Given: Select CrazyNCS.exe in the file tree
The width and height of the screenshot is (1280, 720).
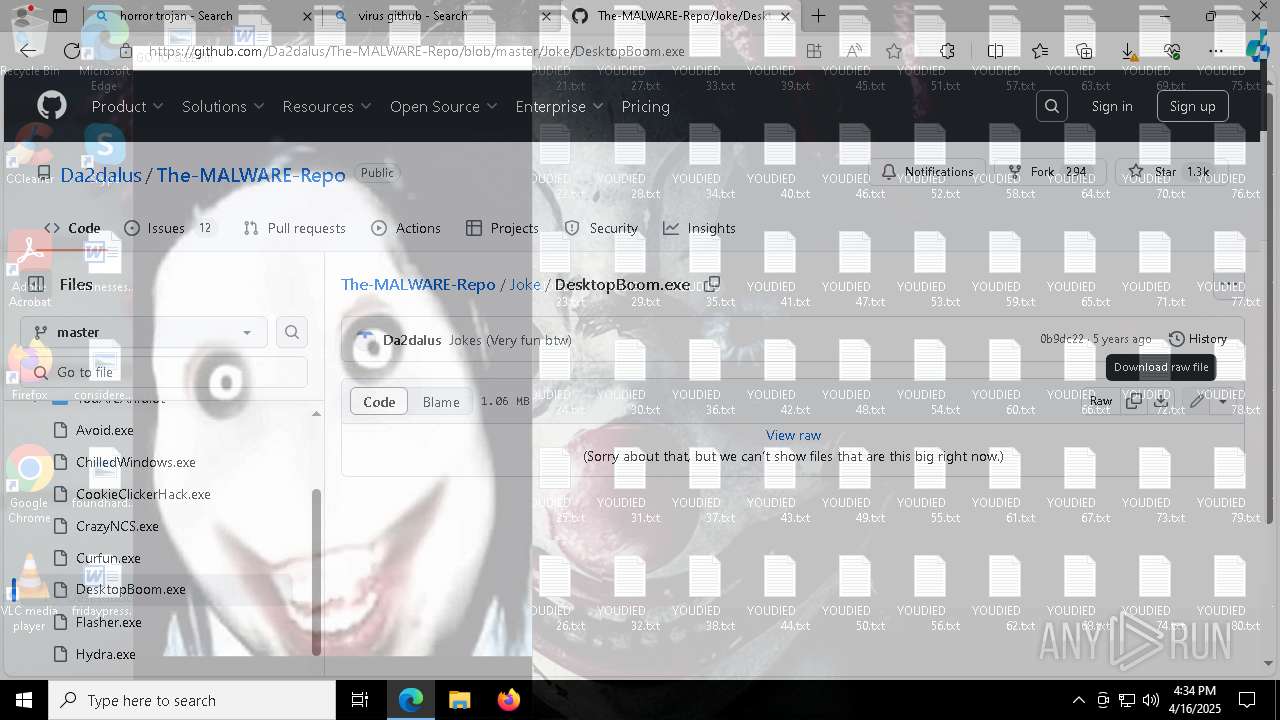Looking at the screenshot, I should 117,526.
